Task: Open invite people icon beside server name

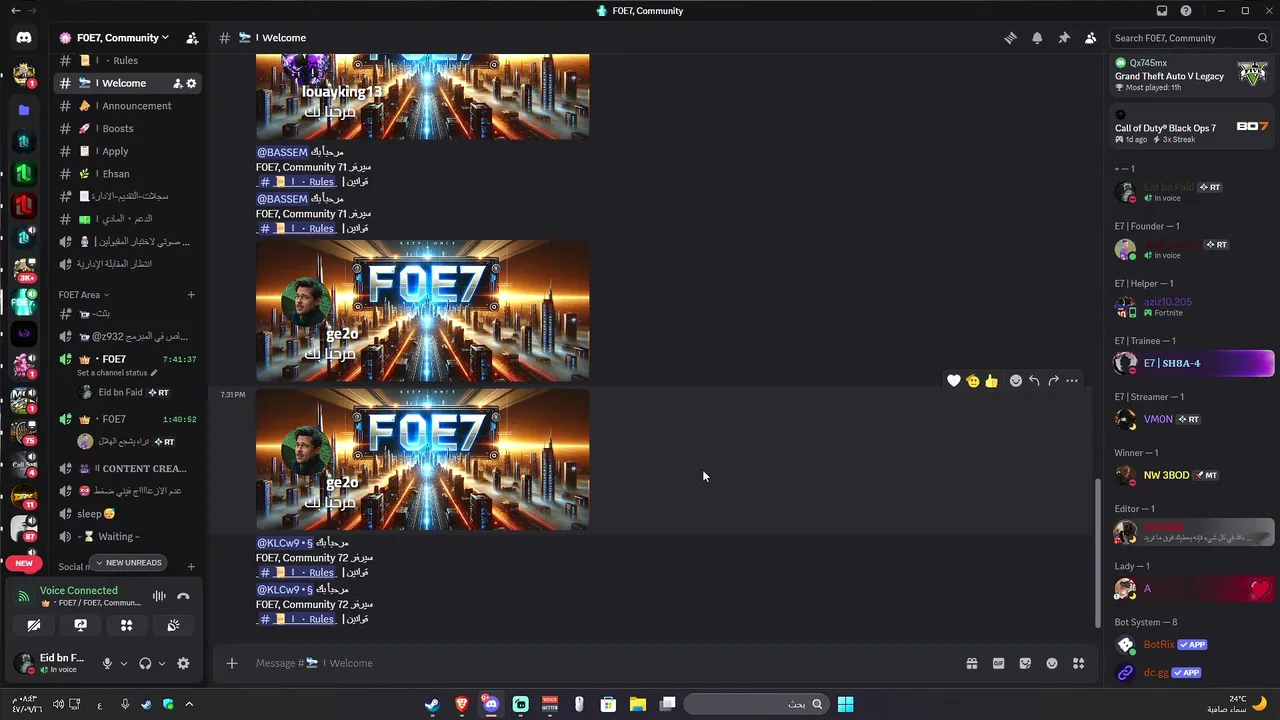Action: point(192,38)
